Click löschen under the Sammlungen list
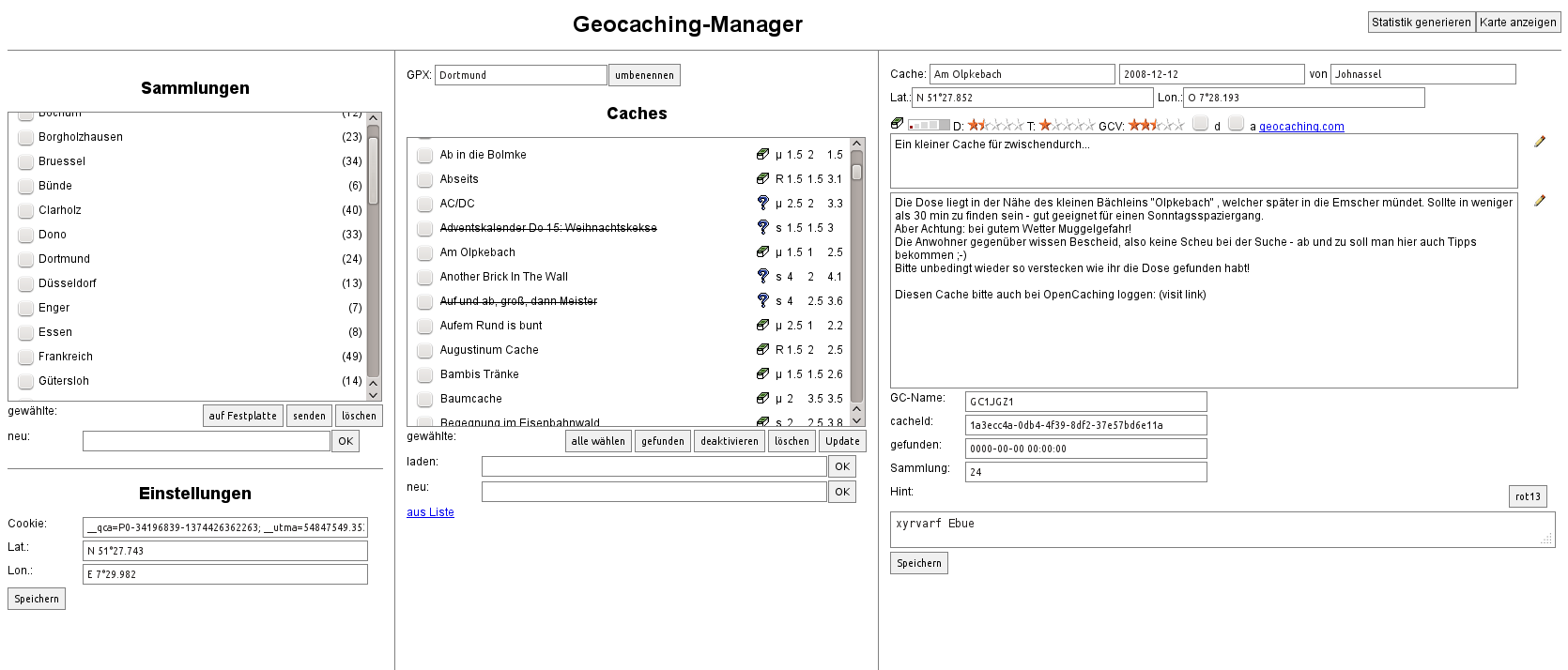1568x670 pixels. pyautogui.click(x=359, y=416)
